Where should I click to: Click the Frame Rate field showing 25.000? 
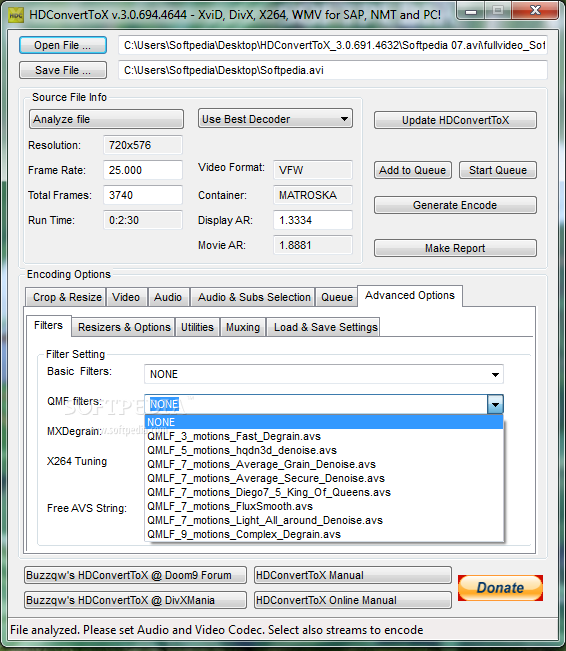[143, 170]
